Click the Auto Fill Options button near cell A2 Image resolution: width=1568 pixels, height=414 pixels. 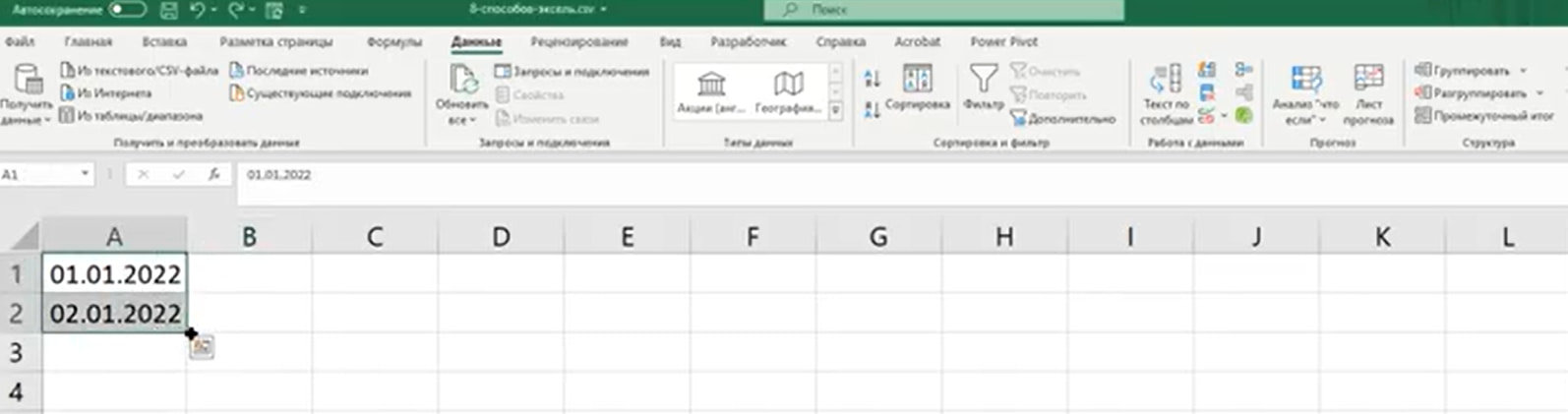tap(202, 346)
